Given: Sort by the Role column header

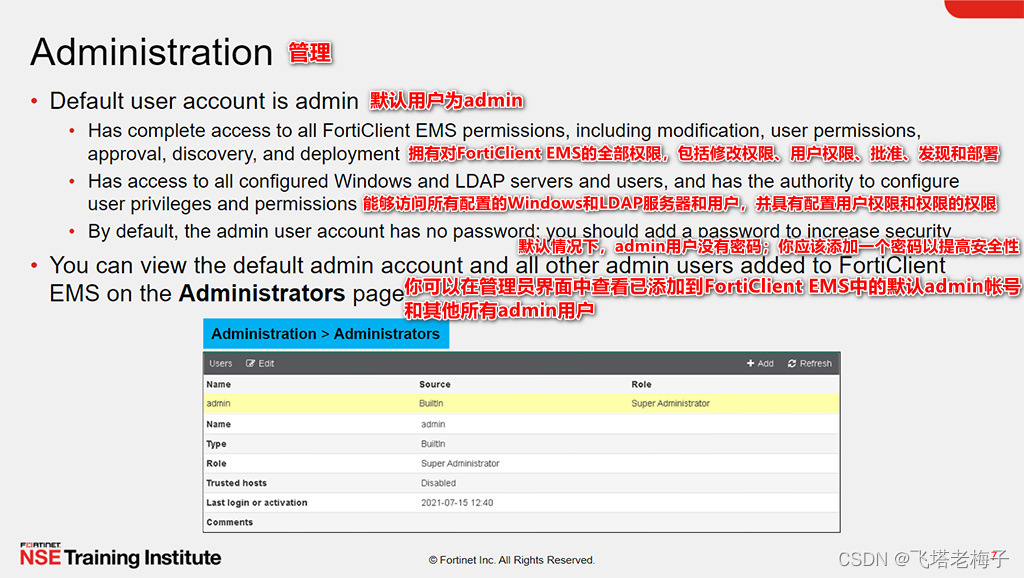Looking at the screenshot, I should [x=641, y=384].
